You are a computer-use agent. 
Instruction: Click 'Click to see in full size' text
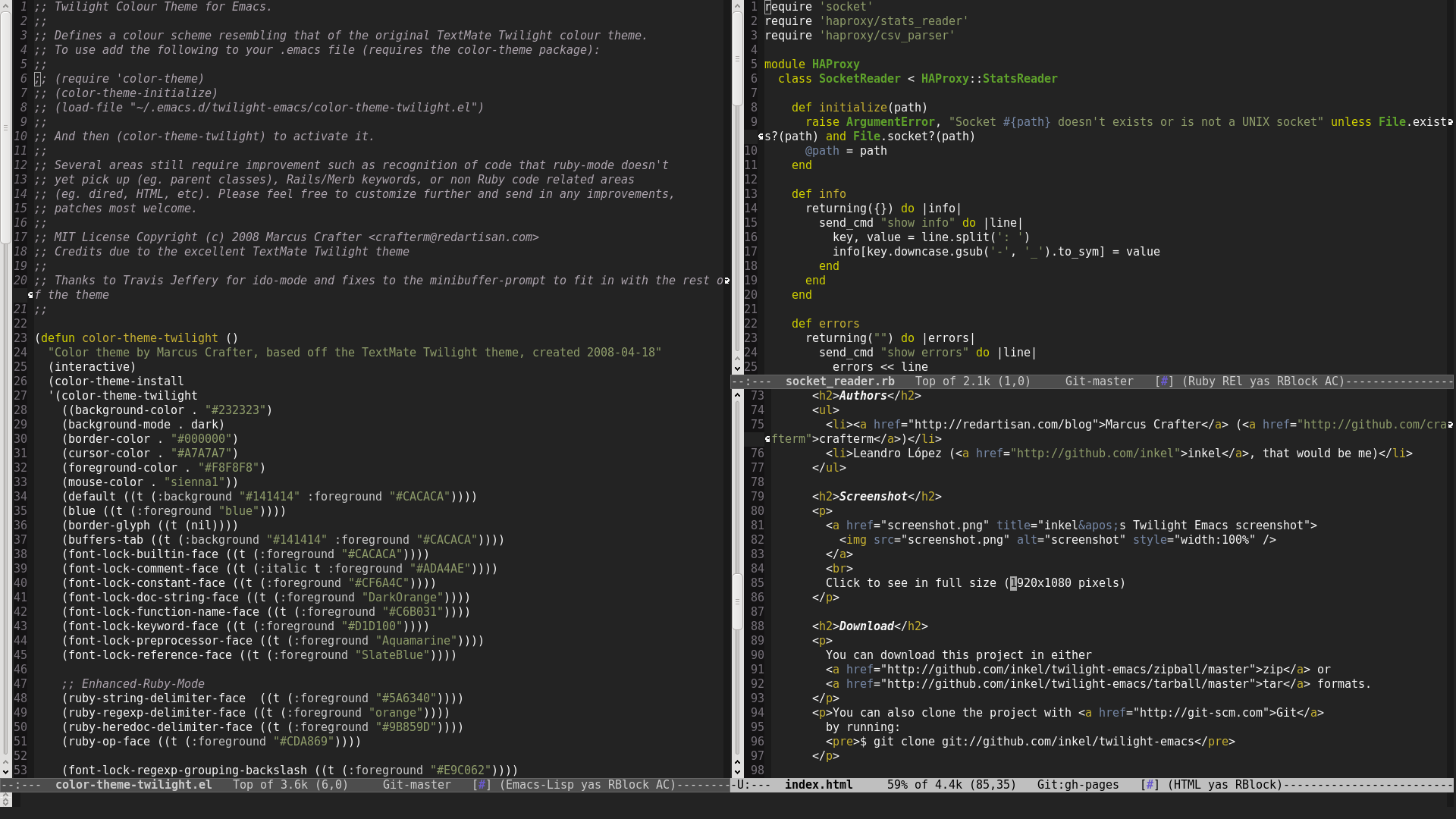coord(911,583)
